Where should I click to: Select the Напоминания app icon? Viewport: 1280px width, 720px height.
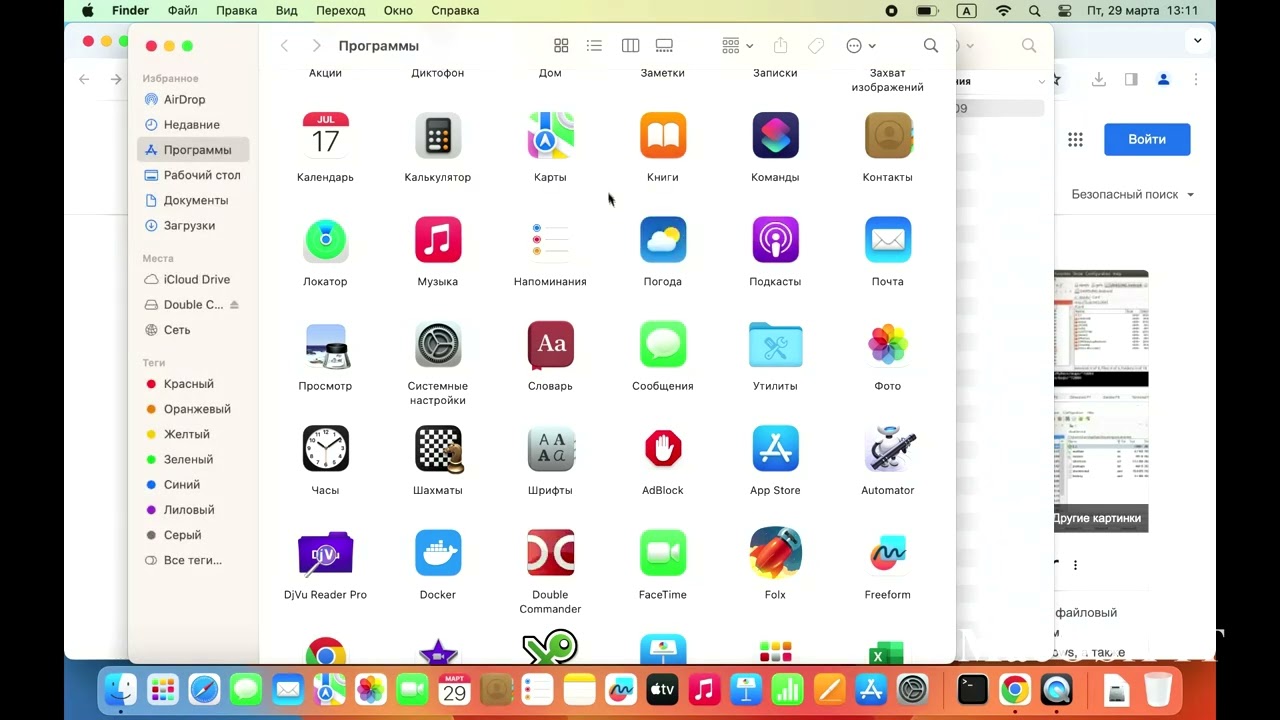550,240
